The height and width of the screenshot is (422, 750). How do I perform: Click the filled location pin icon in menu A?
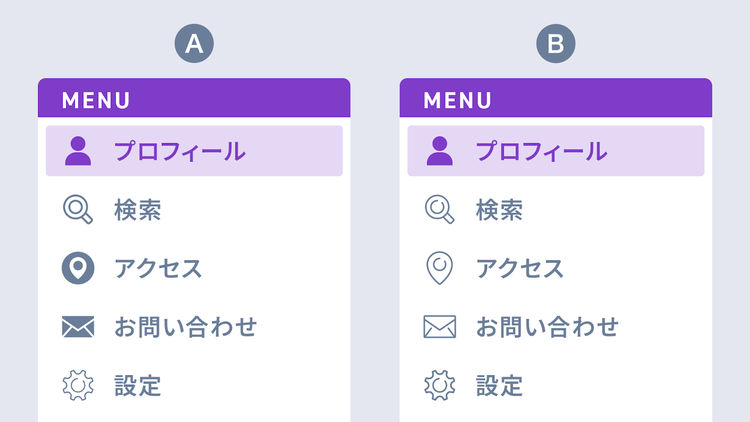point(78,268)
